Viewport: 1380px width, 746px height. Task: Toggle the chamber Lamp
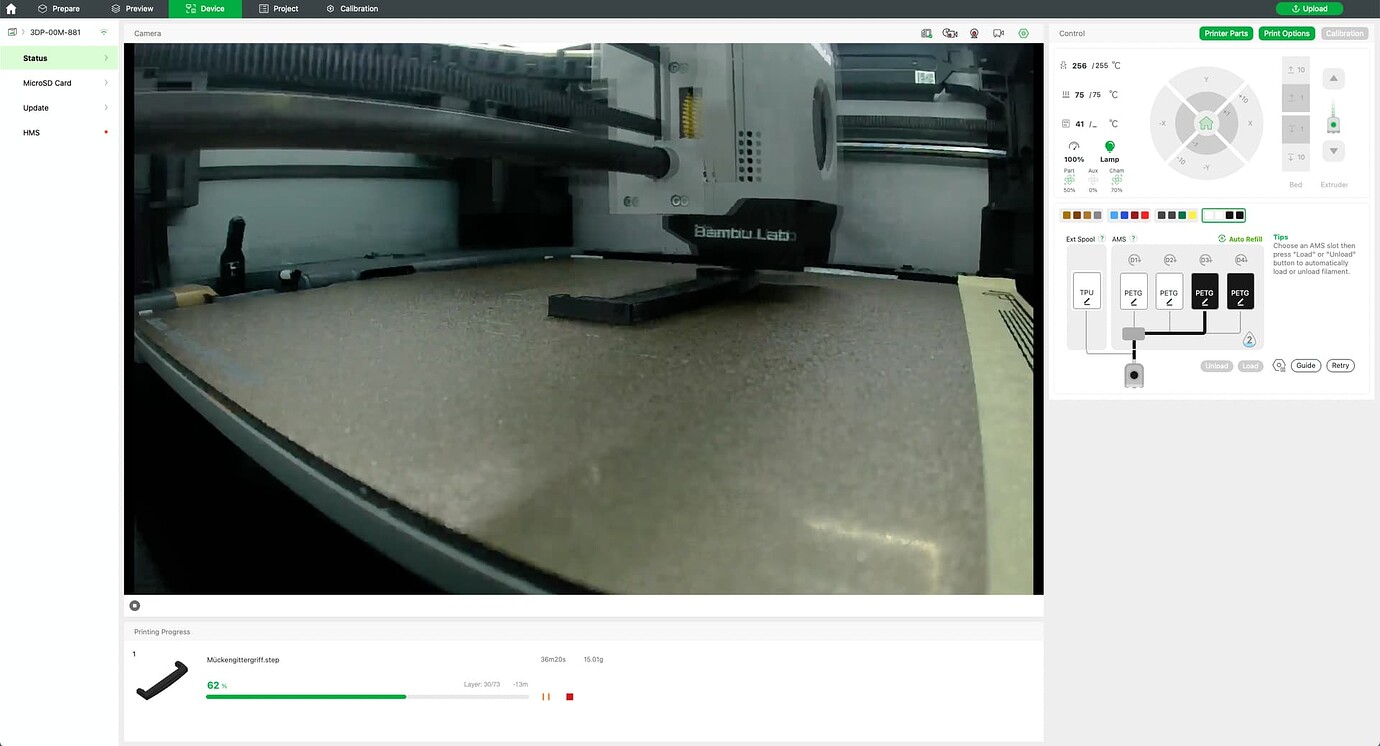[x=1109, y=151]
